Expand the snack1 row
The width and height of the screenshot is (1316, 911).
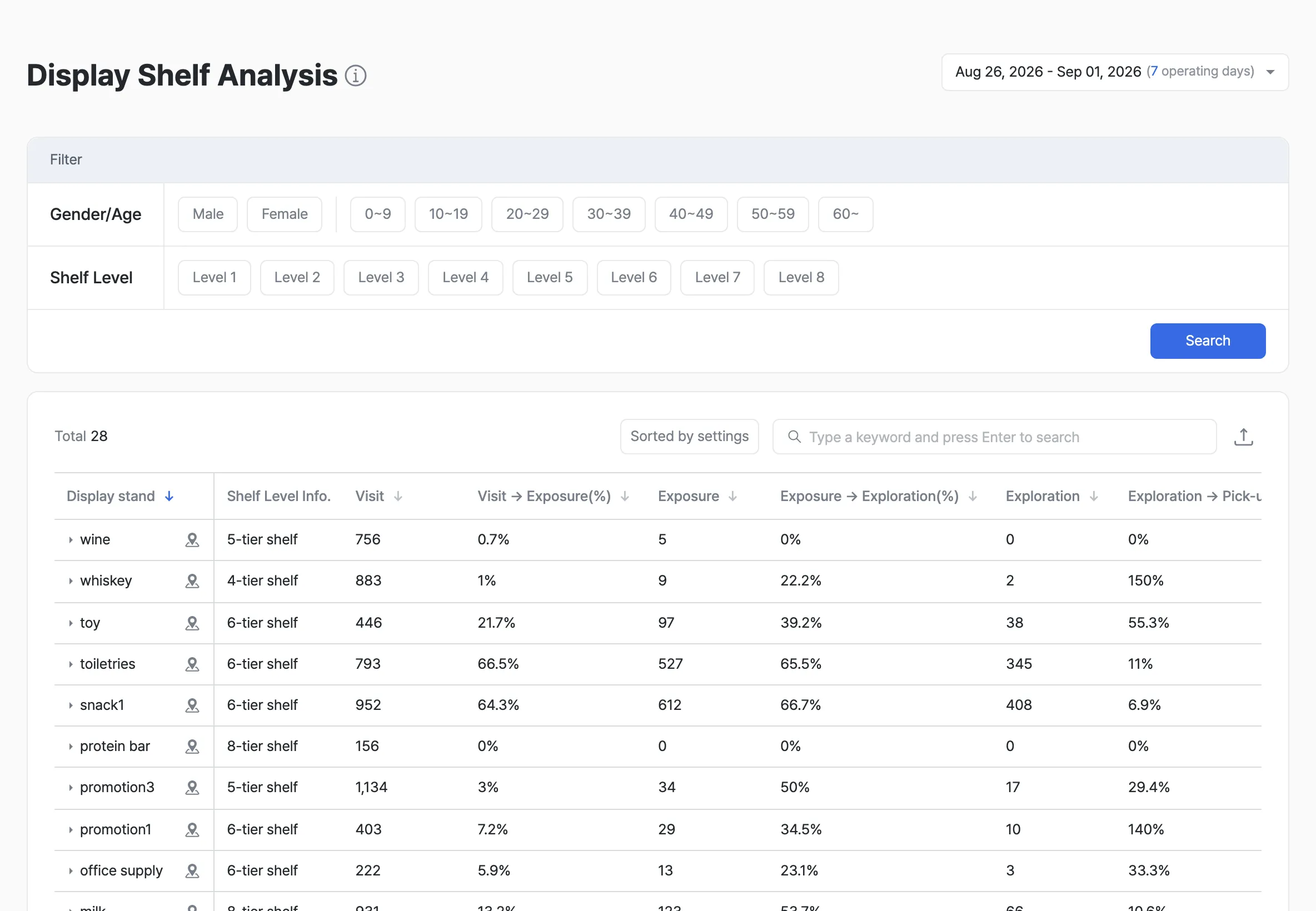pos(70,705)
